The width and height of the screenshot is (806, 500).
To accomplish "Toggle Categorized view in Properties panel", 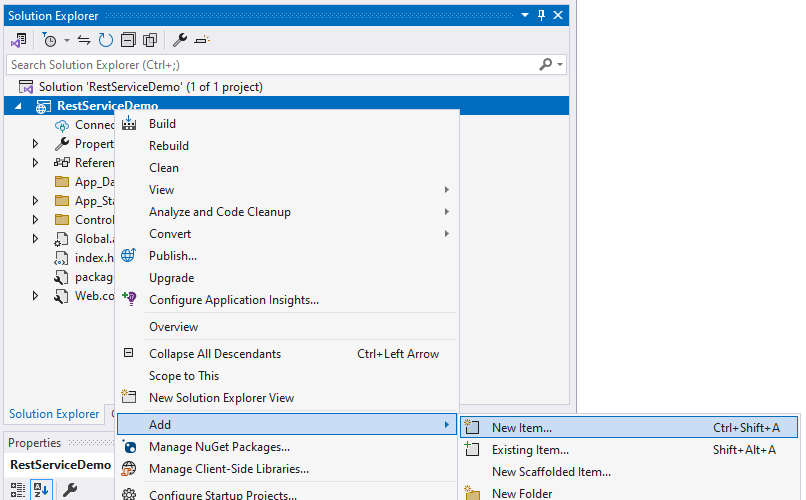I will tap(18, 489).
